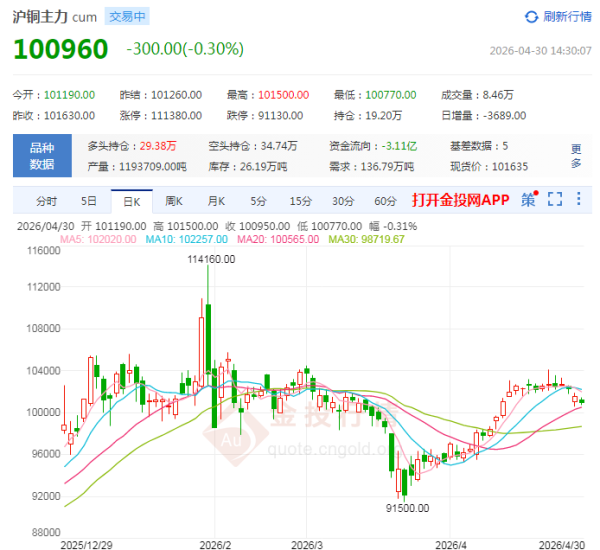Click the timestamp 2026-04-30 14:30:07
This screenshot has width=600, height=550.
(x=540, y=51)
